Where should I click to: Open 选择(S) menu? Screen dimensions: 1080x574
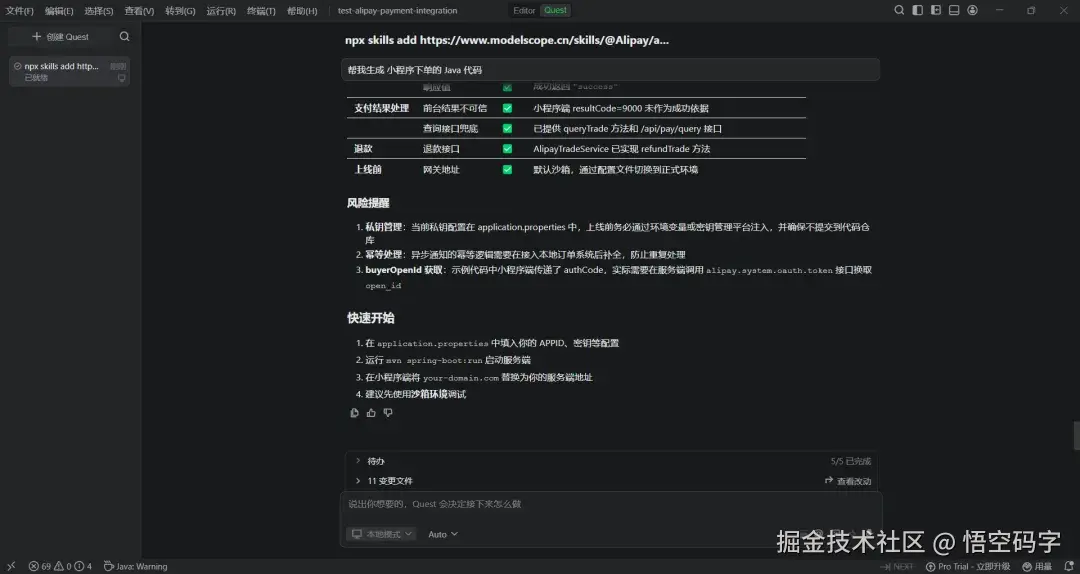click(x=98, y=11)
